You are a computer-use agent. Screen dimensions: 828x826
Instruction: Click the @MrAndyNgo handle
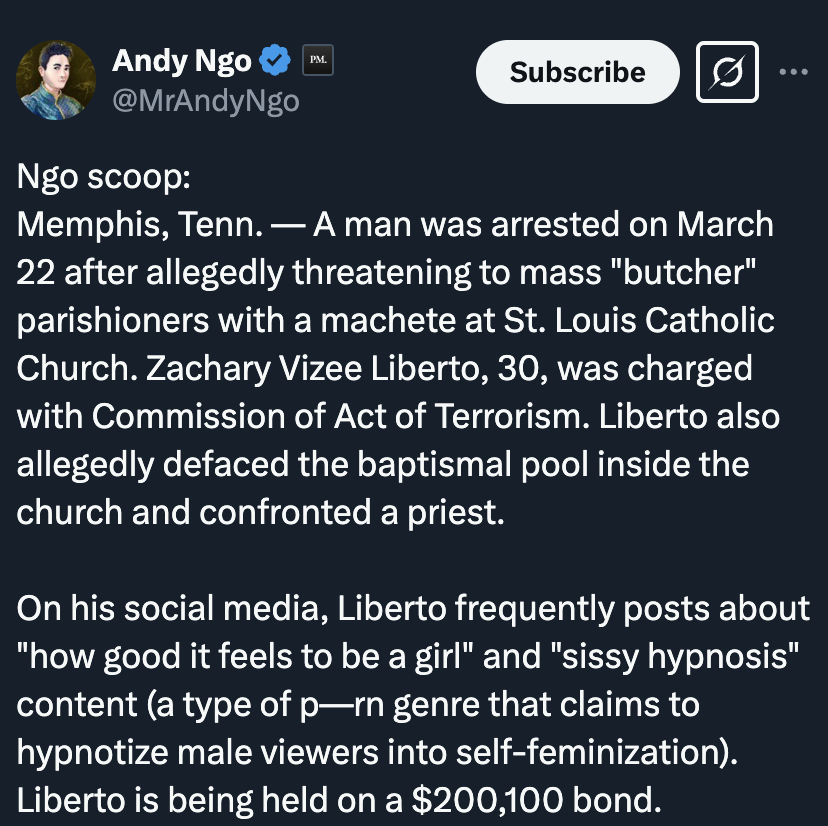tap(205, 101)
